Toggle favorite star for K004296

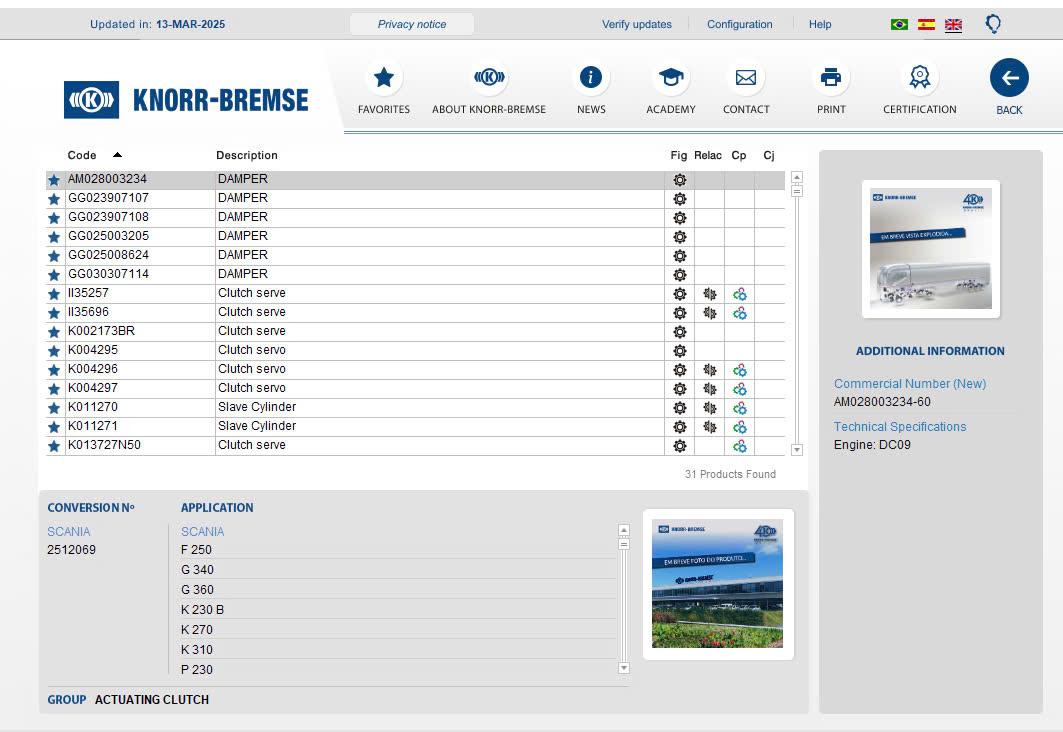click(x=54, y=369)
